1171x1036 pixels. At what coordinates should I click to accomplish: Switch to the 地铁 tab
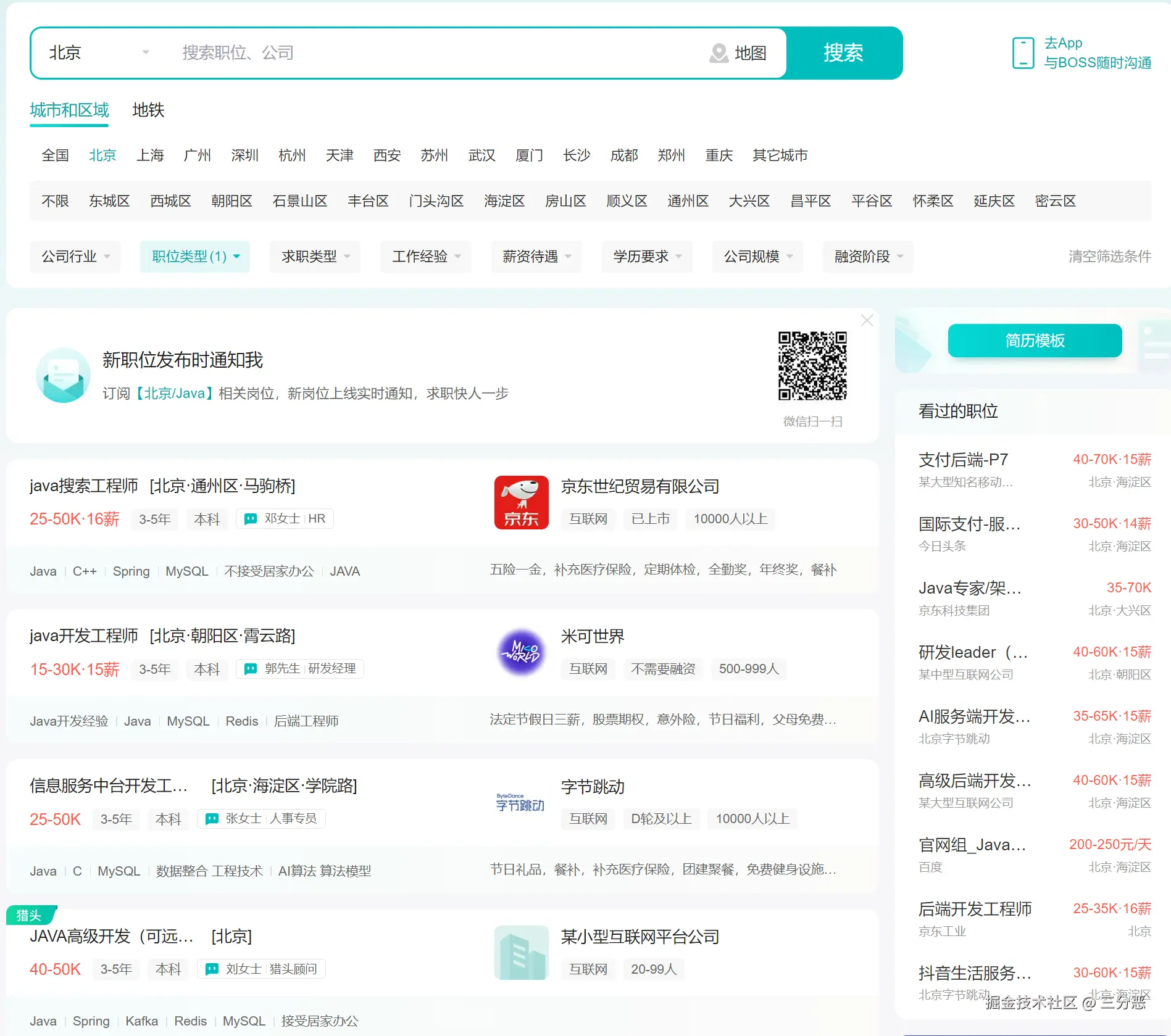click(148, 110)
